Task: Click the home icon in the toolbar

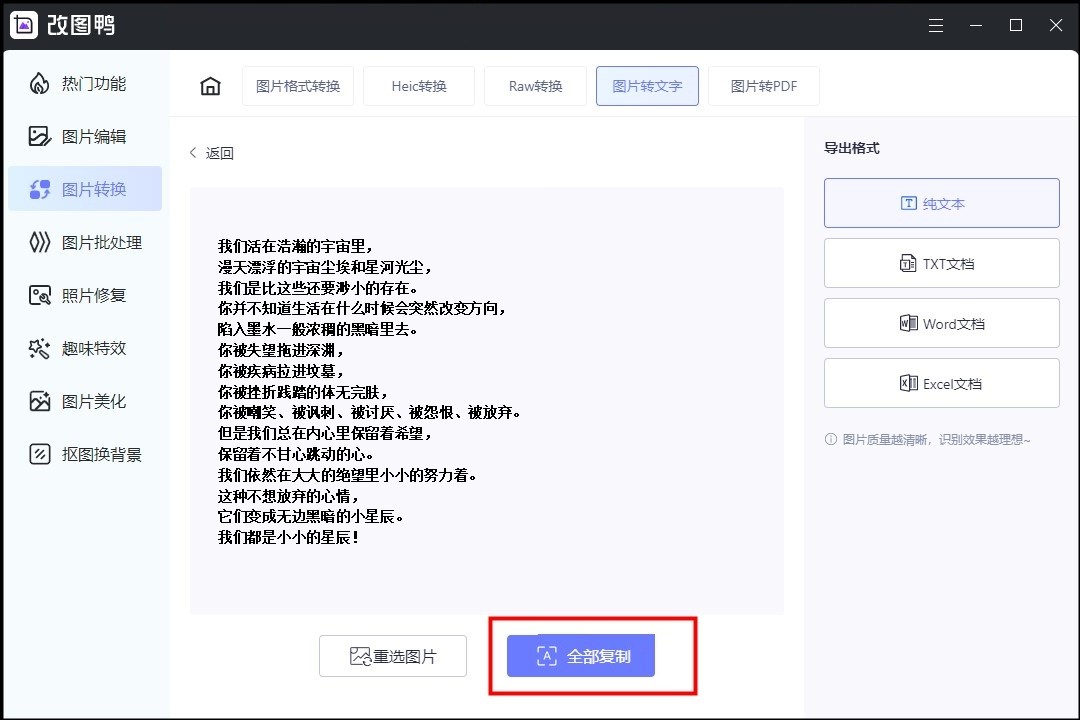Action: [209, 86]
